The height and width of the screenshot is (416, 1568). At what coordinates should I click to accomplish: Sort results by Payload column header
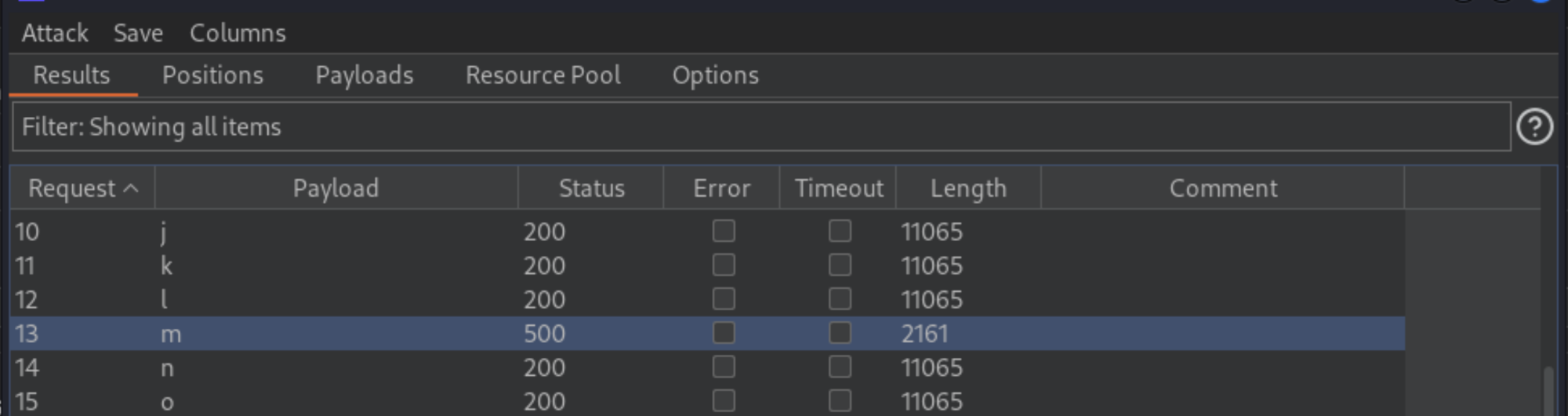tap(336, 188)
